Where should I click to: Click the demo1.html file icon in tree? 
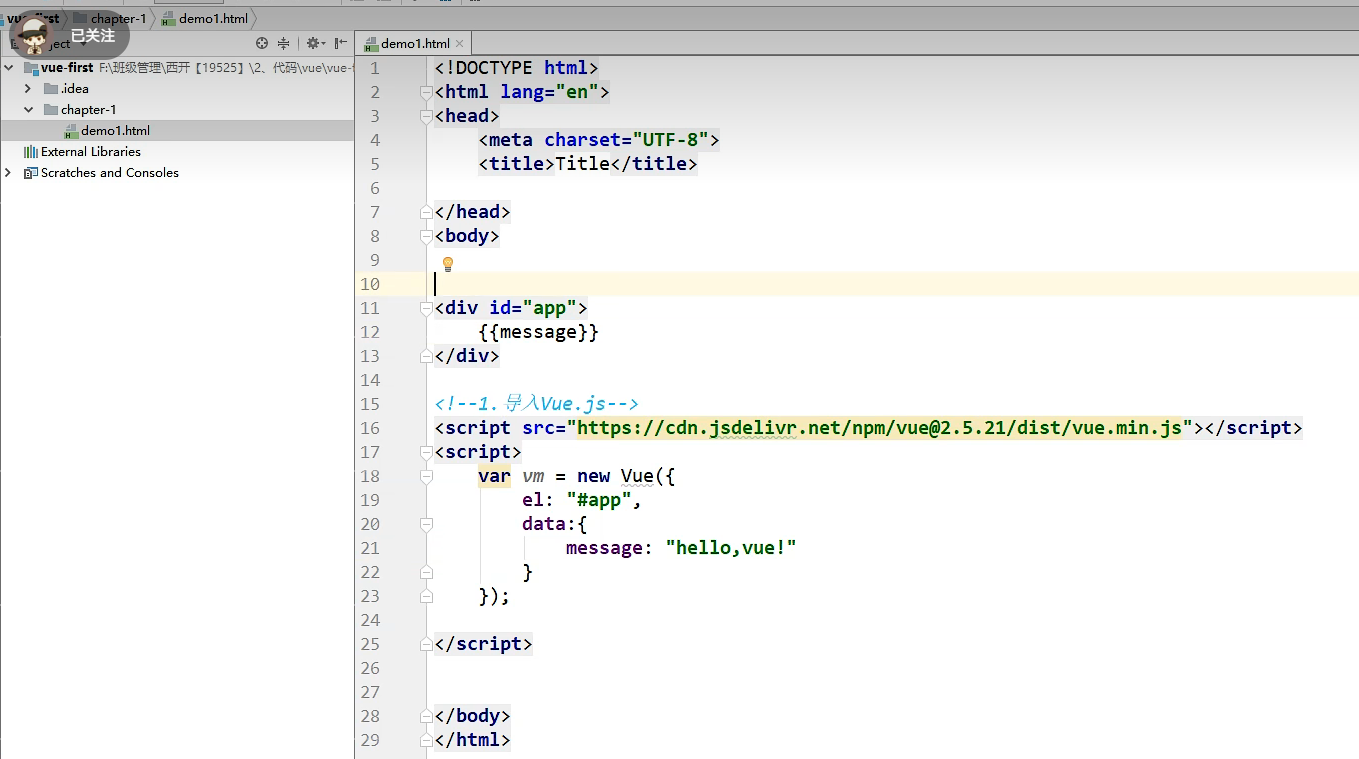point(71,131)
